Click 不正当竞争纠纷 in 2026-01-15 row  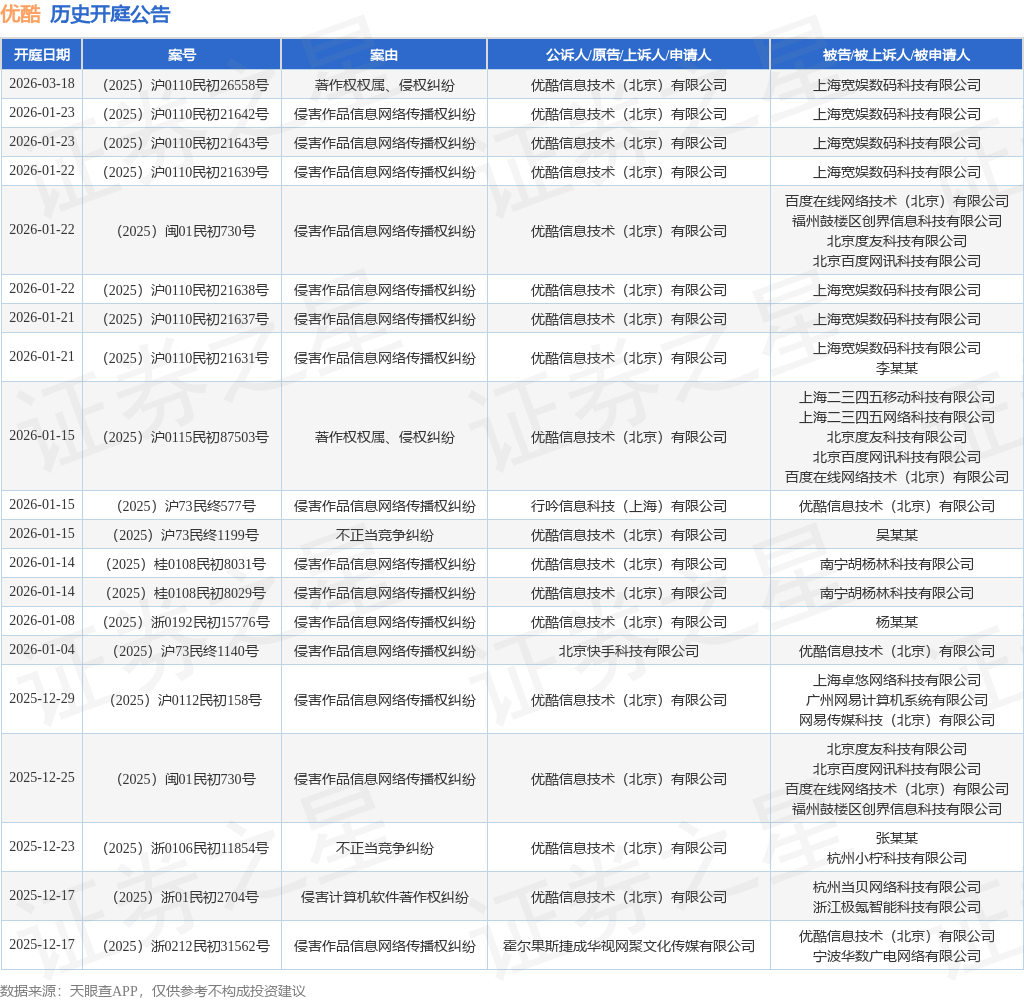pos(384,535)
